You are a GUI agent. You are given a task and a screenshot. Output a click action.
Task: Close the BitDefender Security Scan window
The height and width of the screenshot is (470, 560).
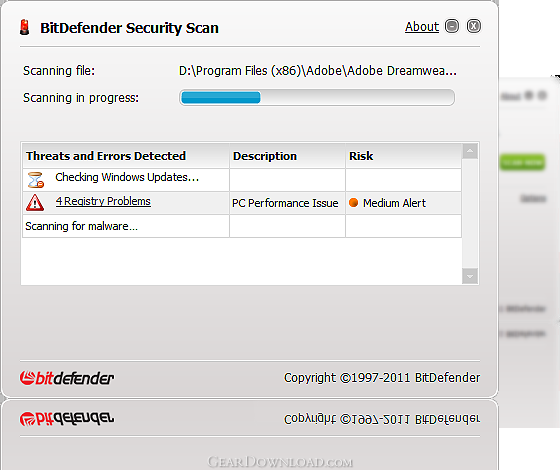(474, 26)
